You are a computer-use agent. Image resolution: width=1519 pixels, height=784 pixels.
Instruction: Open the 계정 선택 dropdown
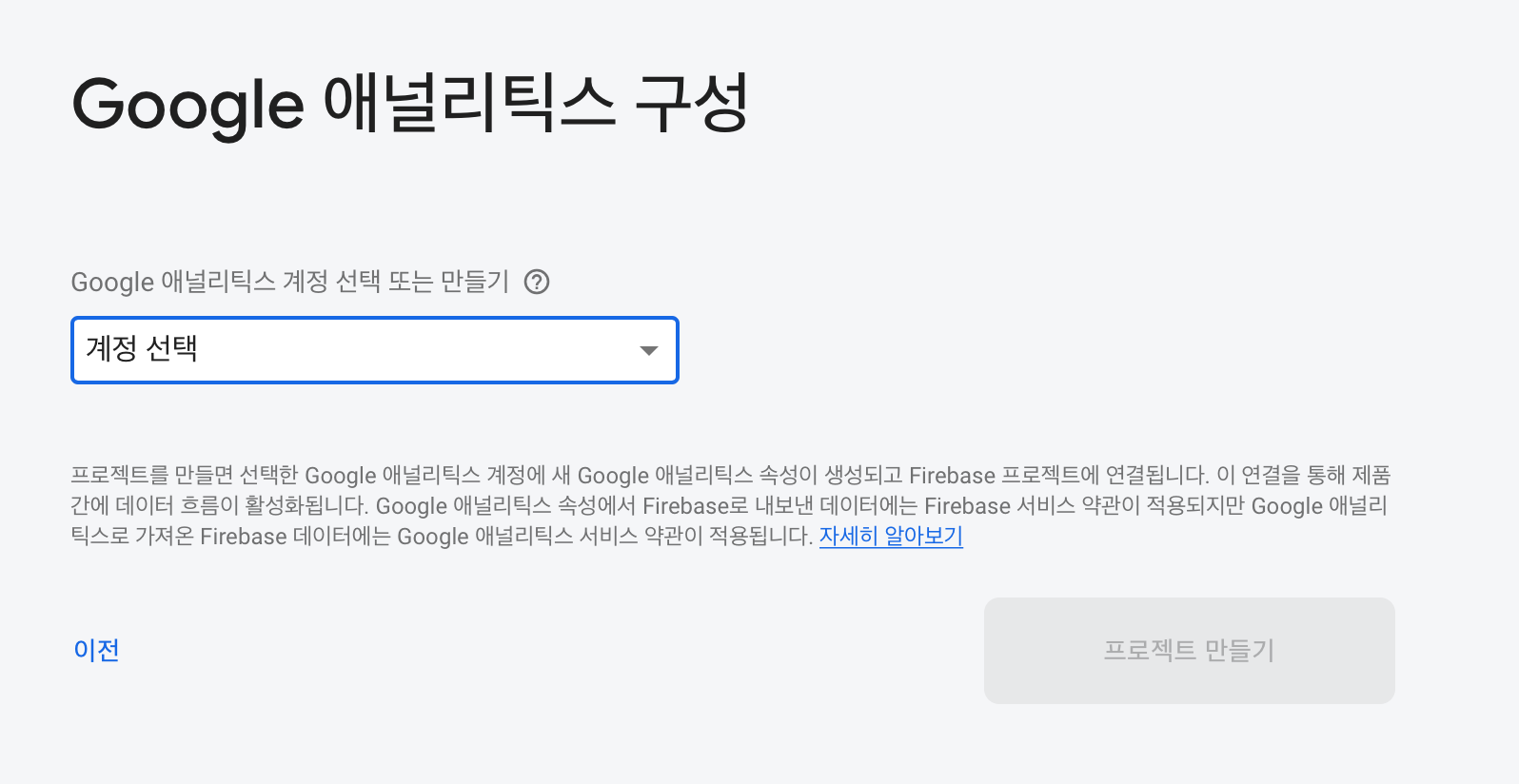(x=375, y=350)
